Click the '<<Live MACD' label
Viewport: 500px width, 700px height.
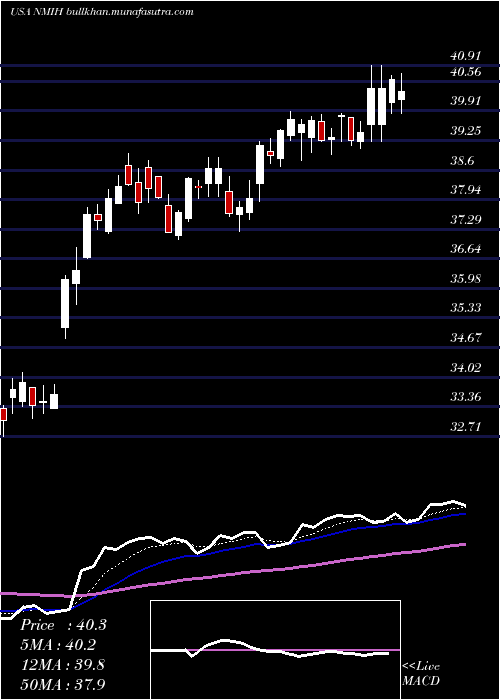coord(421,674)
